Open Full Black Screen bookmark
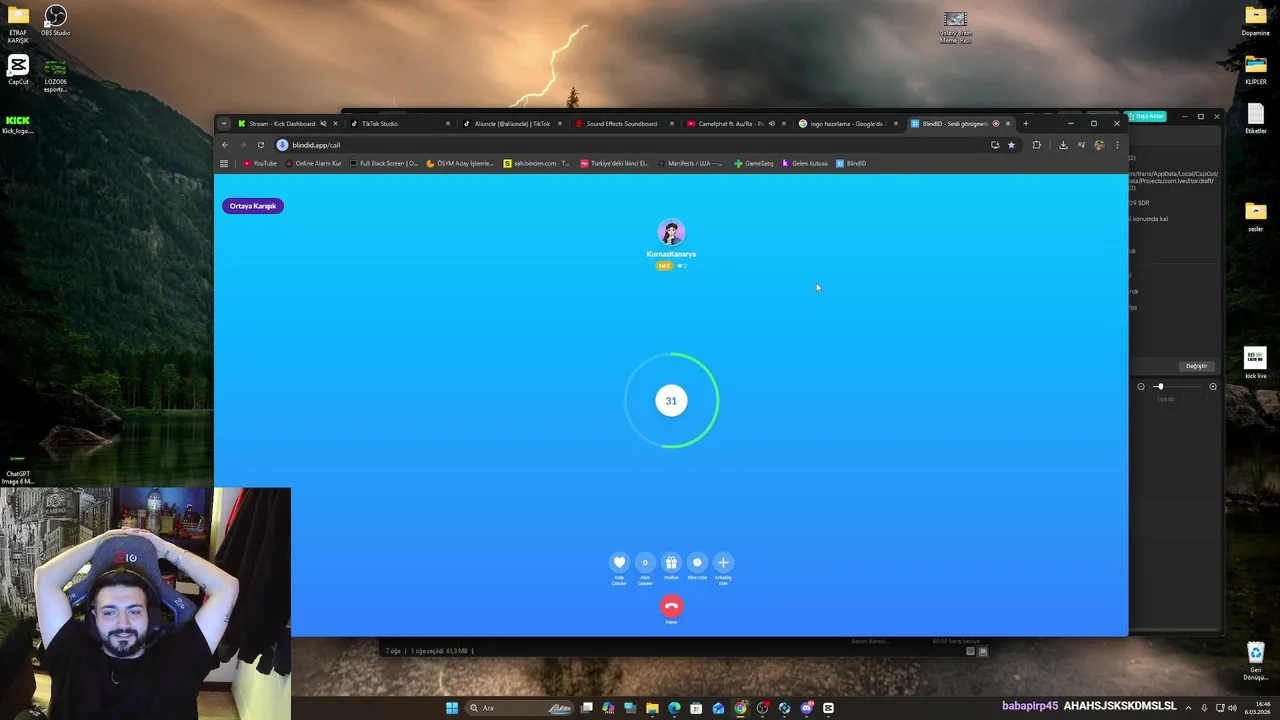The image size is (1280, 720). [x=384, y=163]
